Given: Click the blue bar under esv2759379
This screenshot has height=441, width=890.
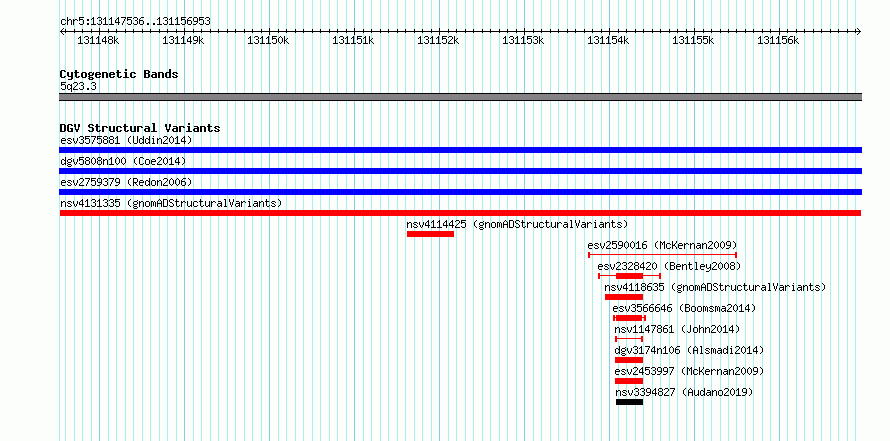Looking at the screenshot, I should [x=460, y=192].
